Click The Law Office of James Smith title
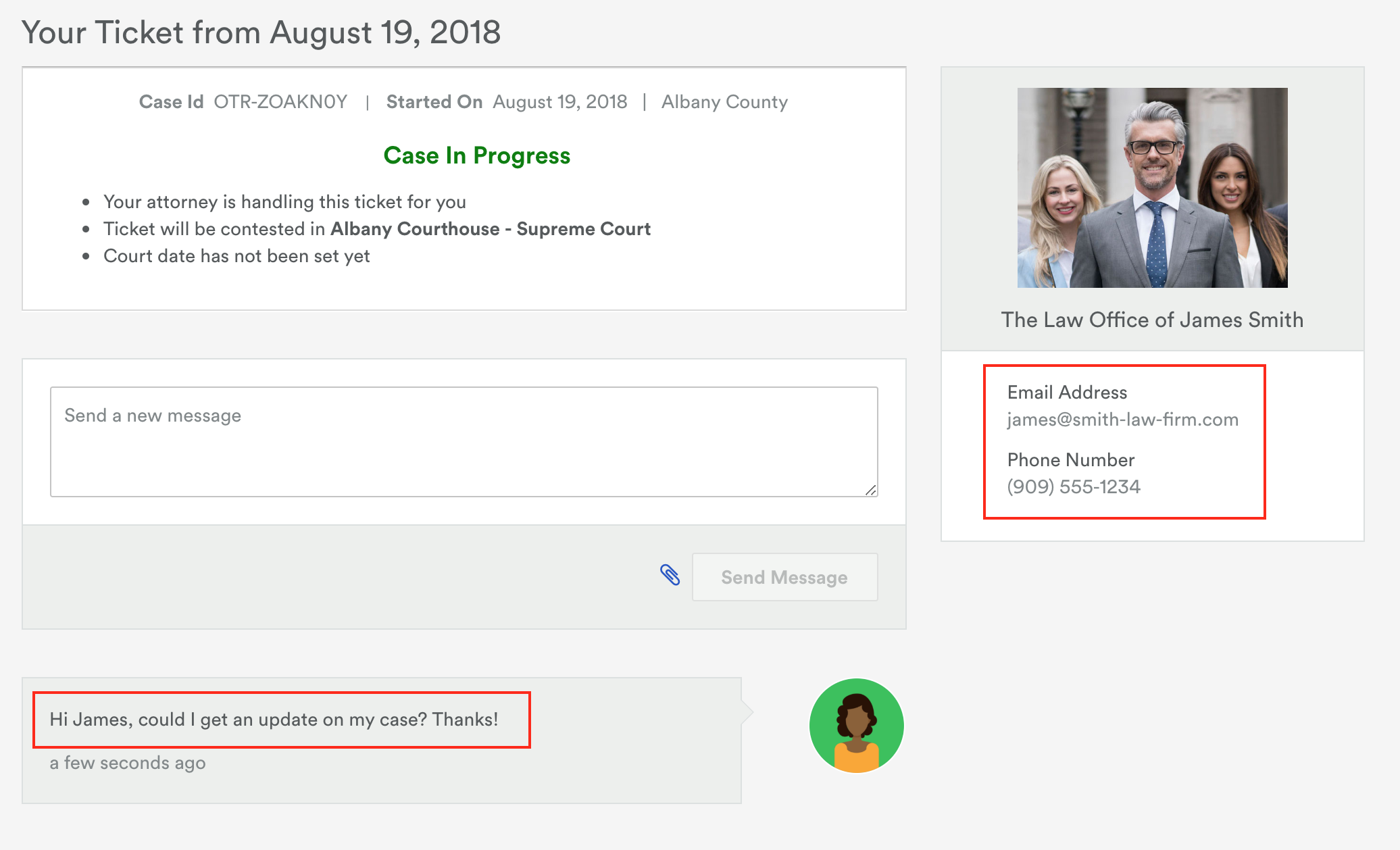This screenshot has width=1400, height=850. (x=1152, y=320)
